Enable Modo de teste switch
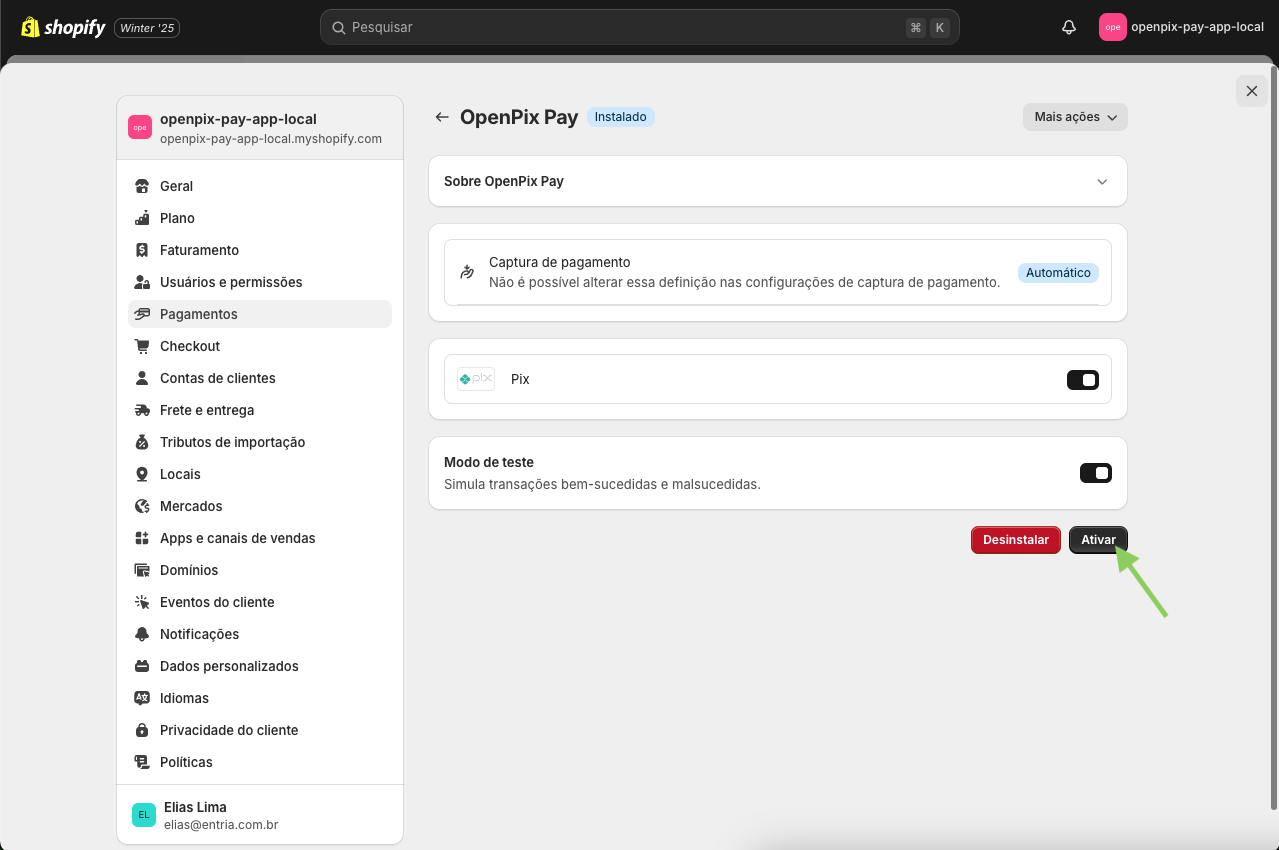Viewport: 1279px width, 850px height. tap(1095, 472)
